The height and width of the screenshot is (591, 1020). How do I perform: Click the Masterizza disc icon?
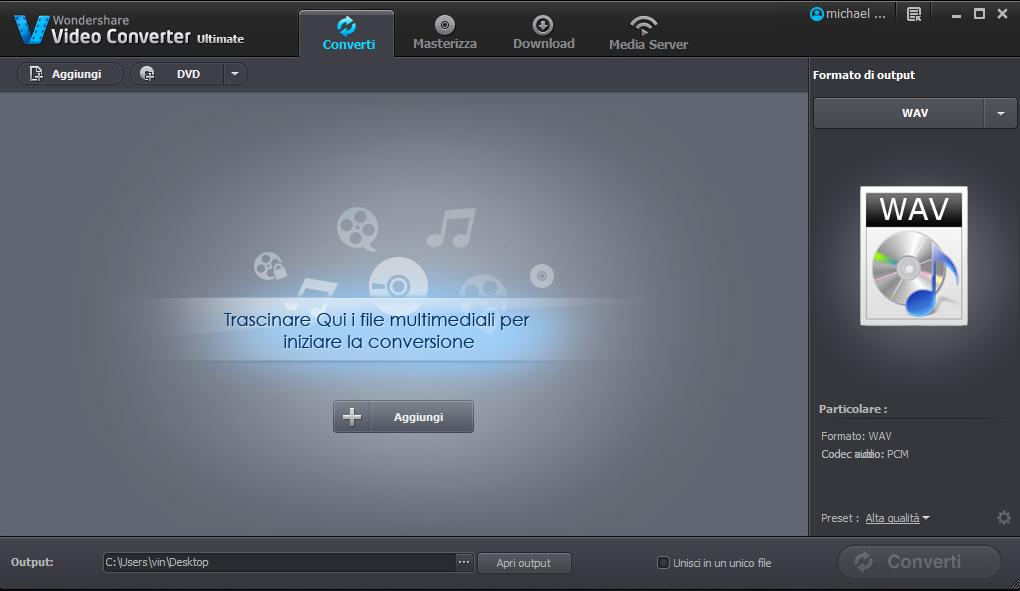[445, 25]
